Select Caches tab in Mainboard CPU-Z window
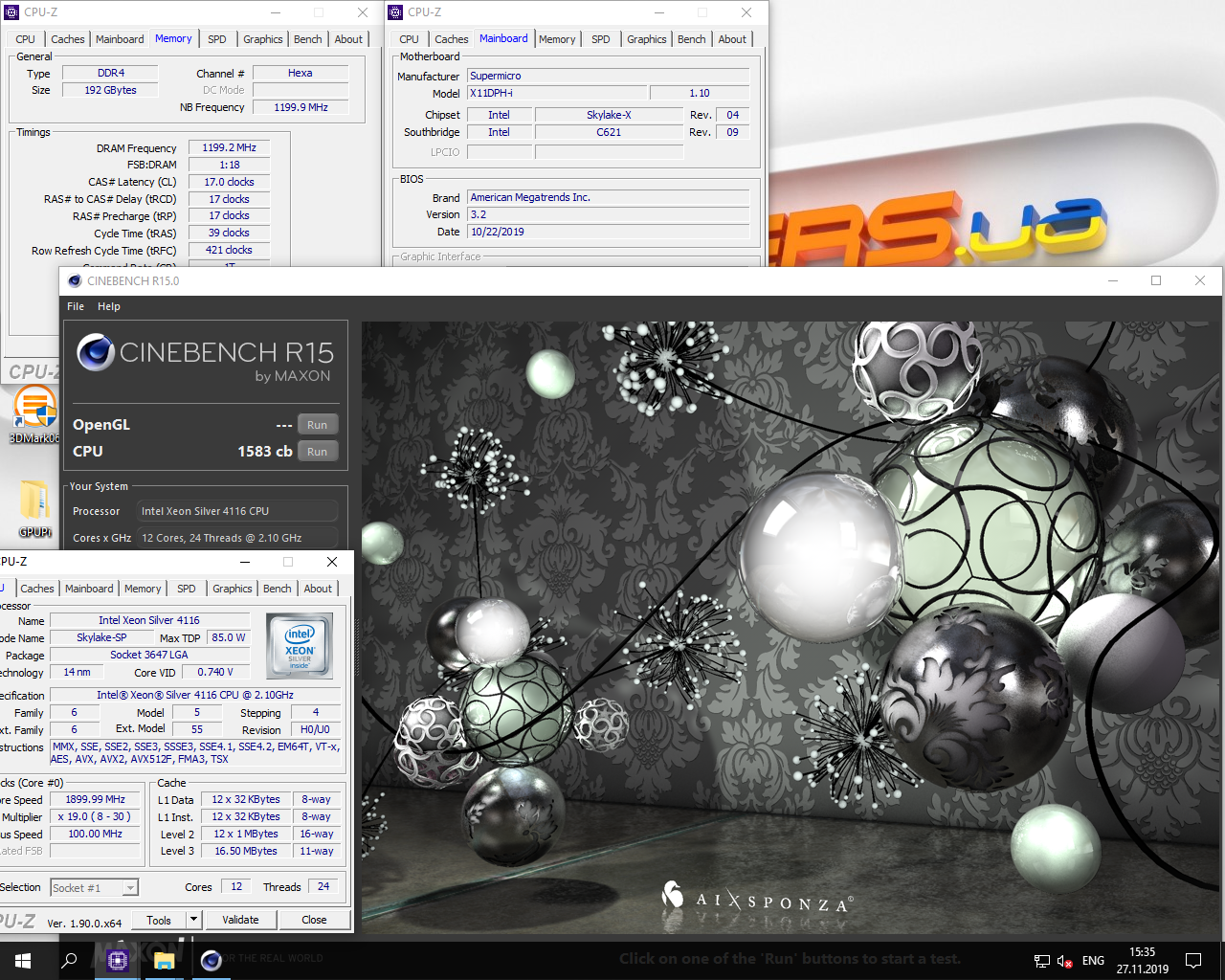 click(452, 39)
